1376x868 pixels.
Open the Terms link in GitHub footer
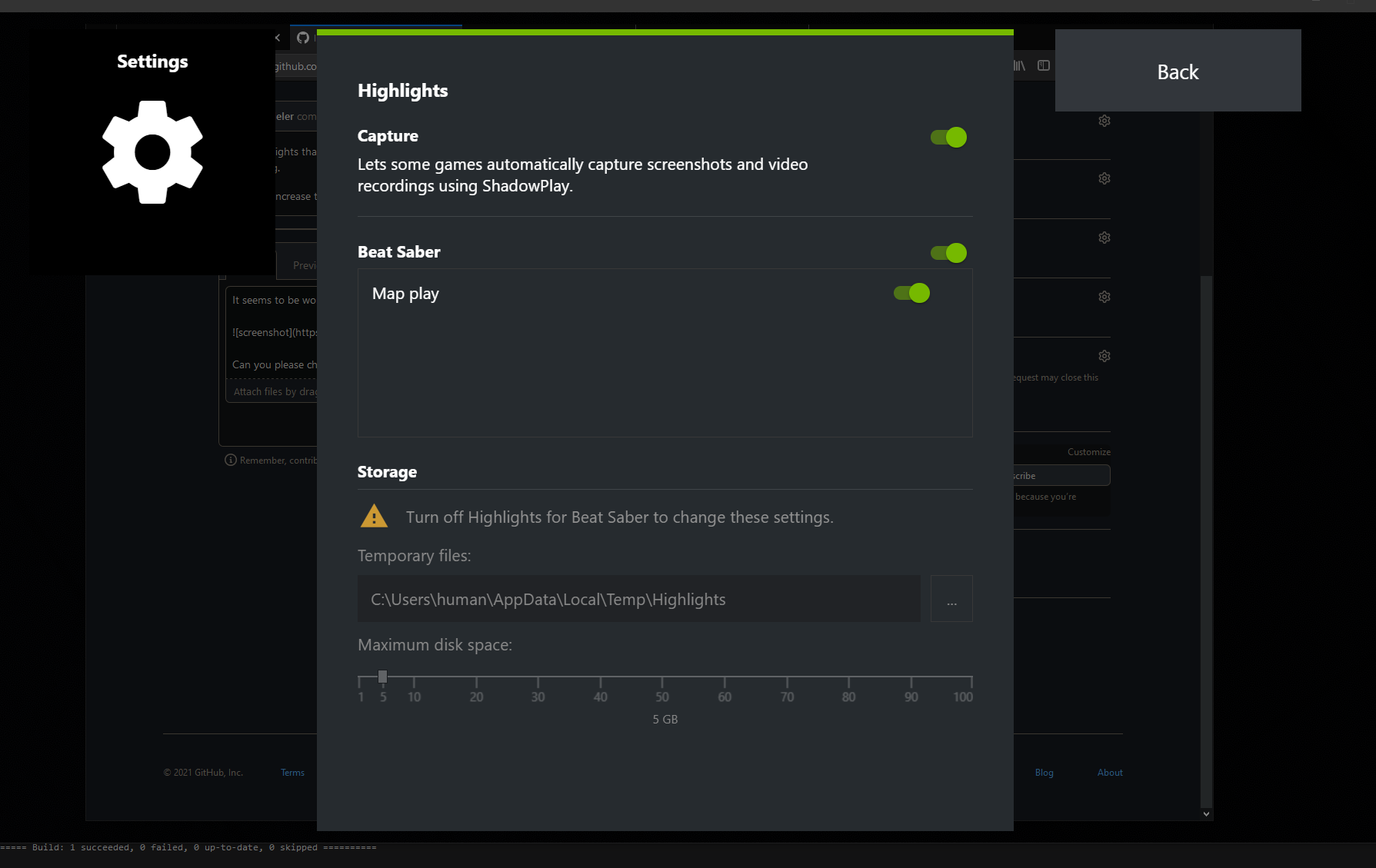coord(292,773)
